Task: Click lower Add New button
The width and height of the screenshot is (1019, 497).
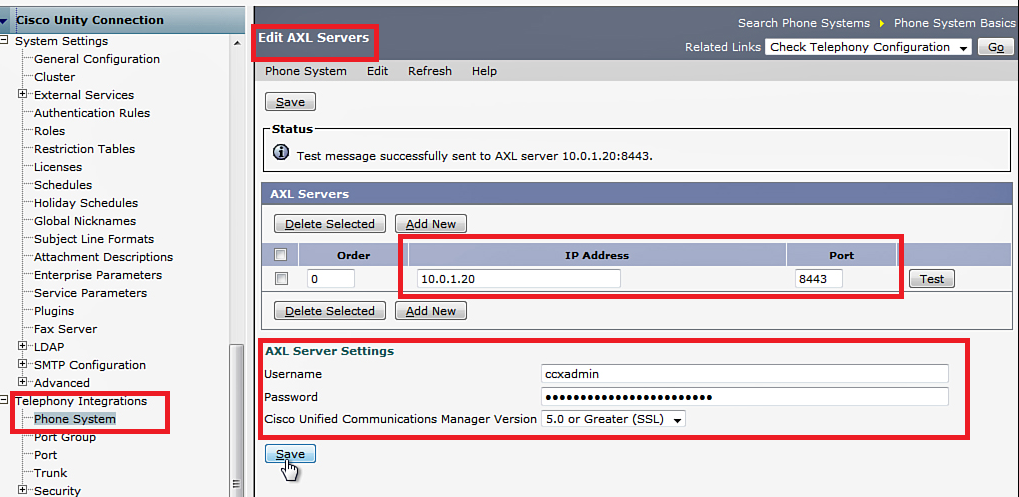Action: pos(431,311)
